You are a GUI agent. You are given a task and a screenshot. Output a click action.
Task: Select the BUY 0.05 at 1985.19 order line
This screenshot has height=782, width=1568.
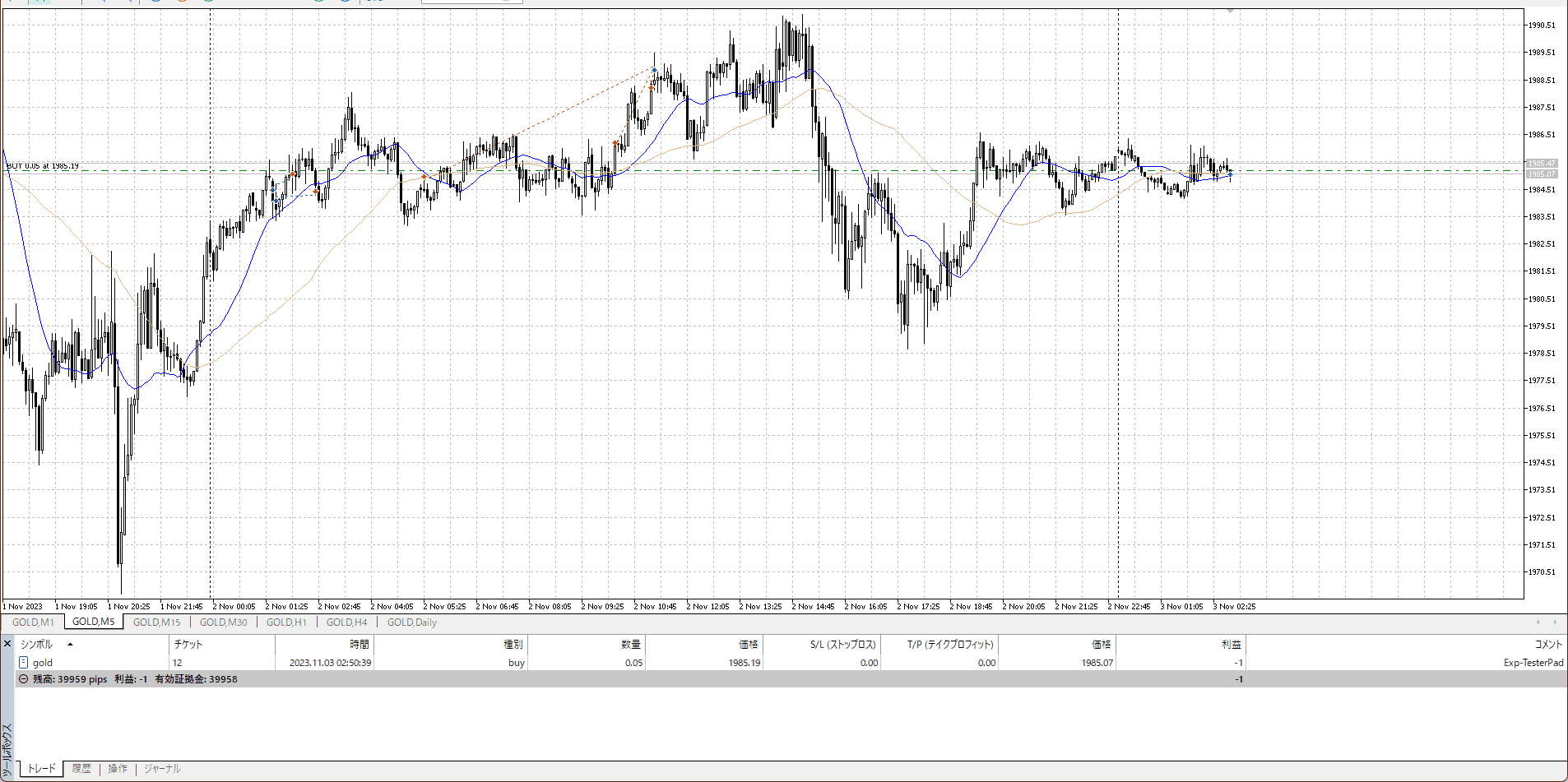click(43, 166)
